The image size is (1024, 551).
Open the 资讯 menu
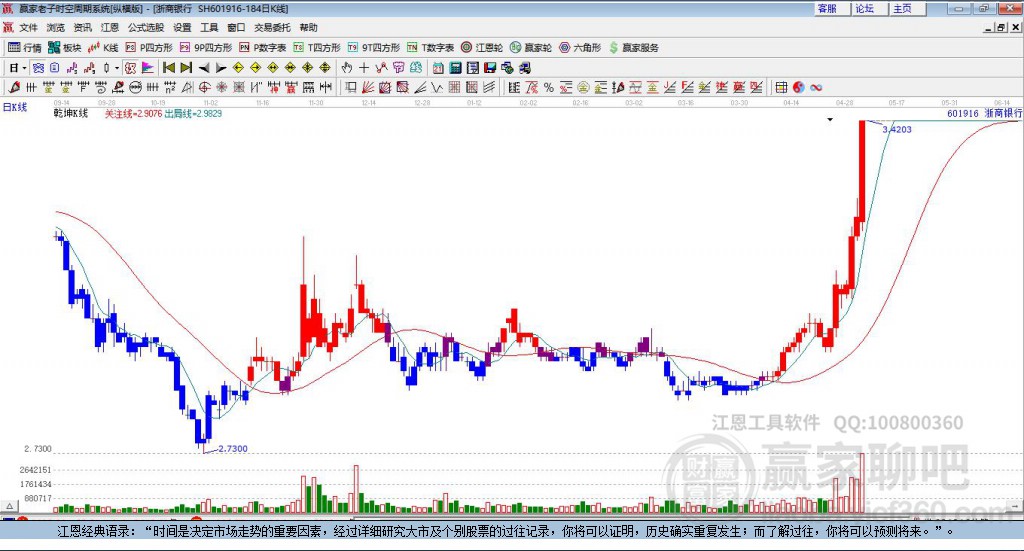pos(83,27)
